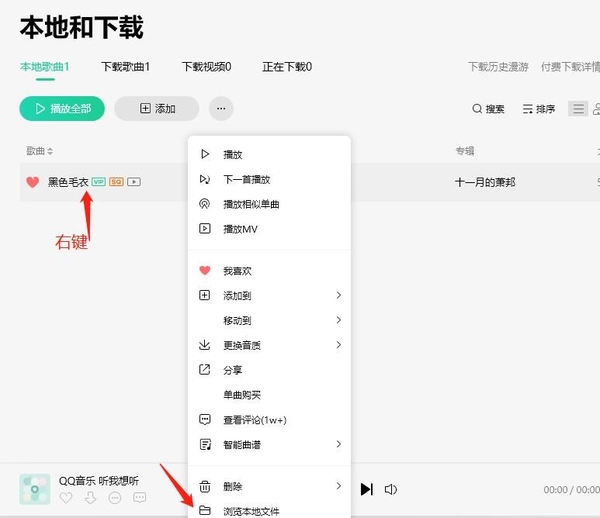The width and height of the screenshot is (600, 518).
Task: Click the red heart beside 黑色毛衣
Action: tap(32, 182)
